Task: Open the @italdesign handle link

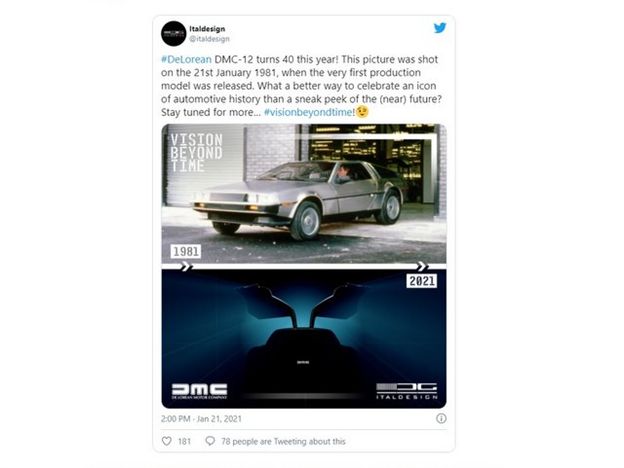Action: tap(209, 39)
